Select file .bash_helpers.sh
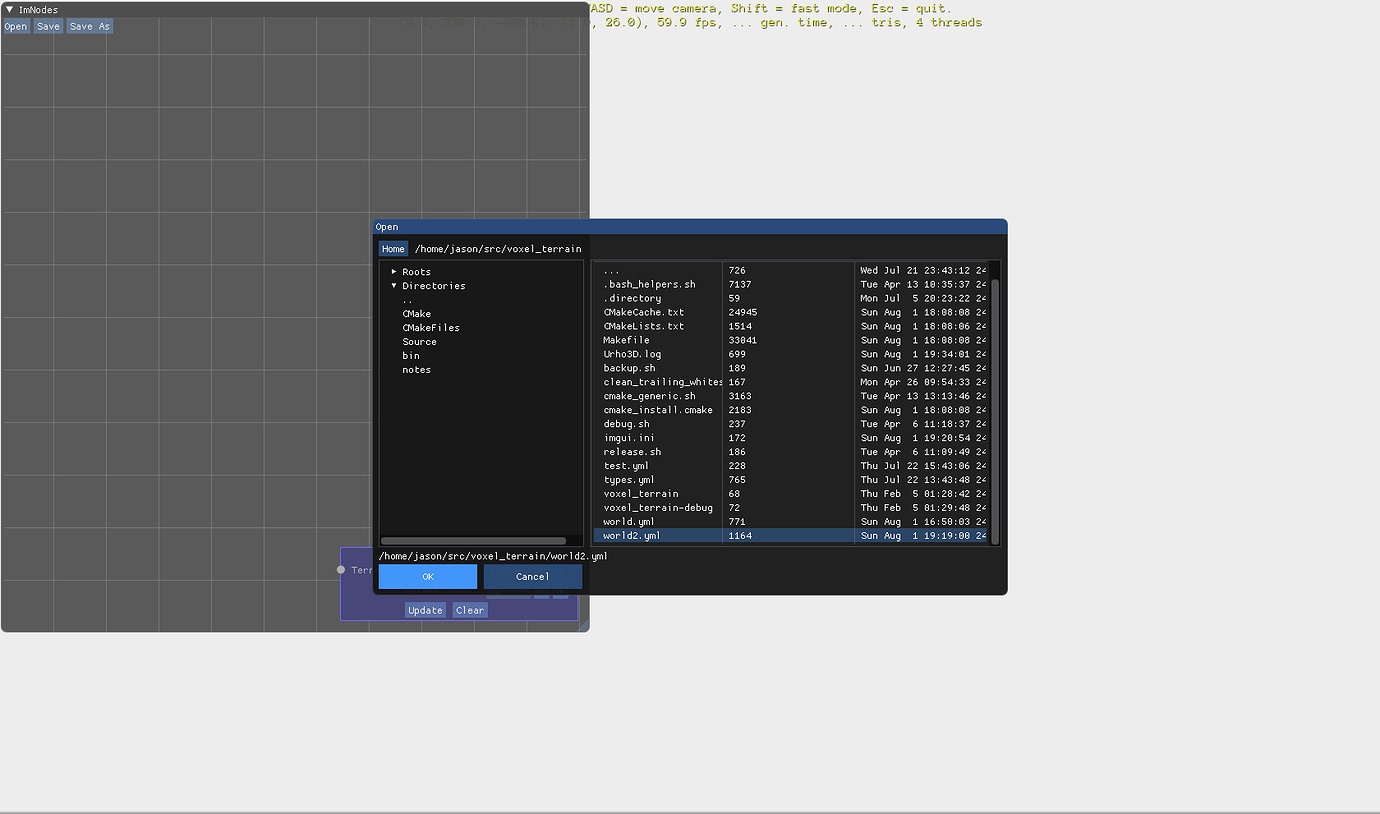The height and width of the screenshot is (814, 1380). (790, 284)
